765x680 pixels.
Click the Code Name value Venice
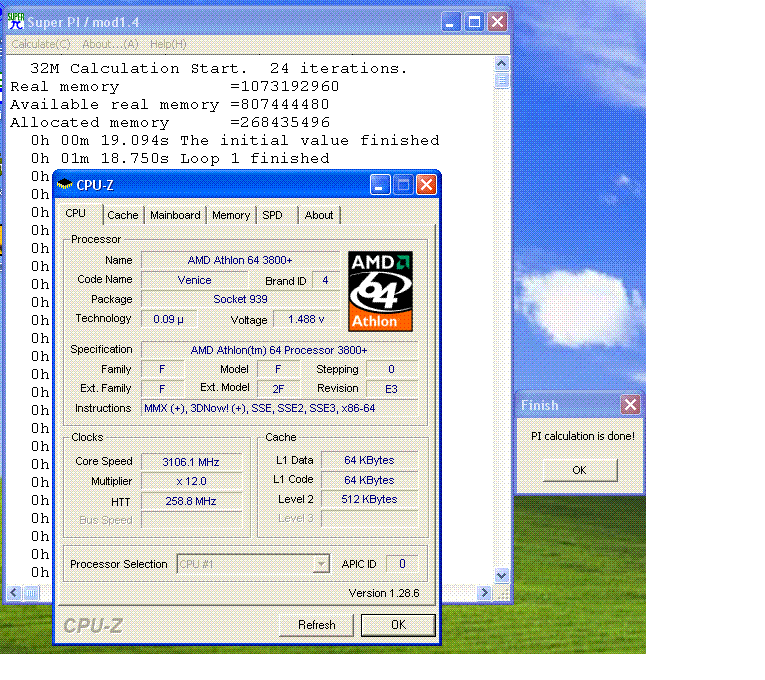click(x=194, y=280)
